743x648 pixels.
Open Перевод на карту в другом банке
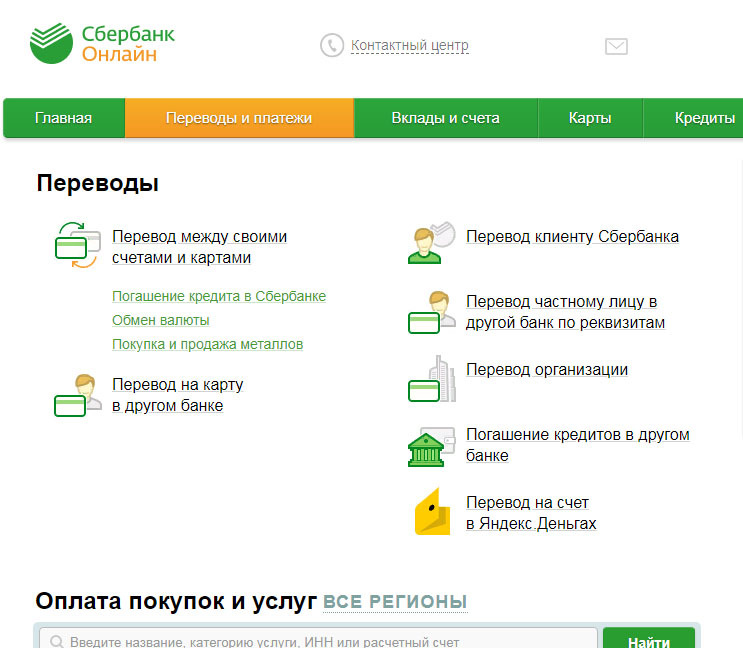178,395
